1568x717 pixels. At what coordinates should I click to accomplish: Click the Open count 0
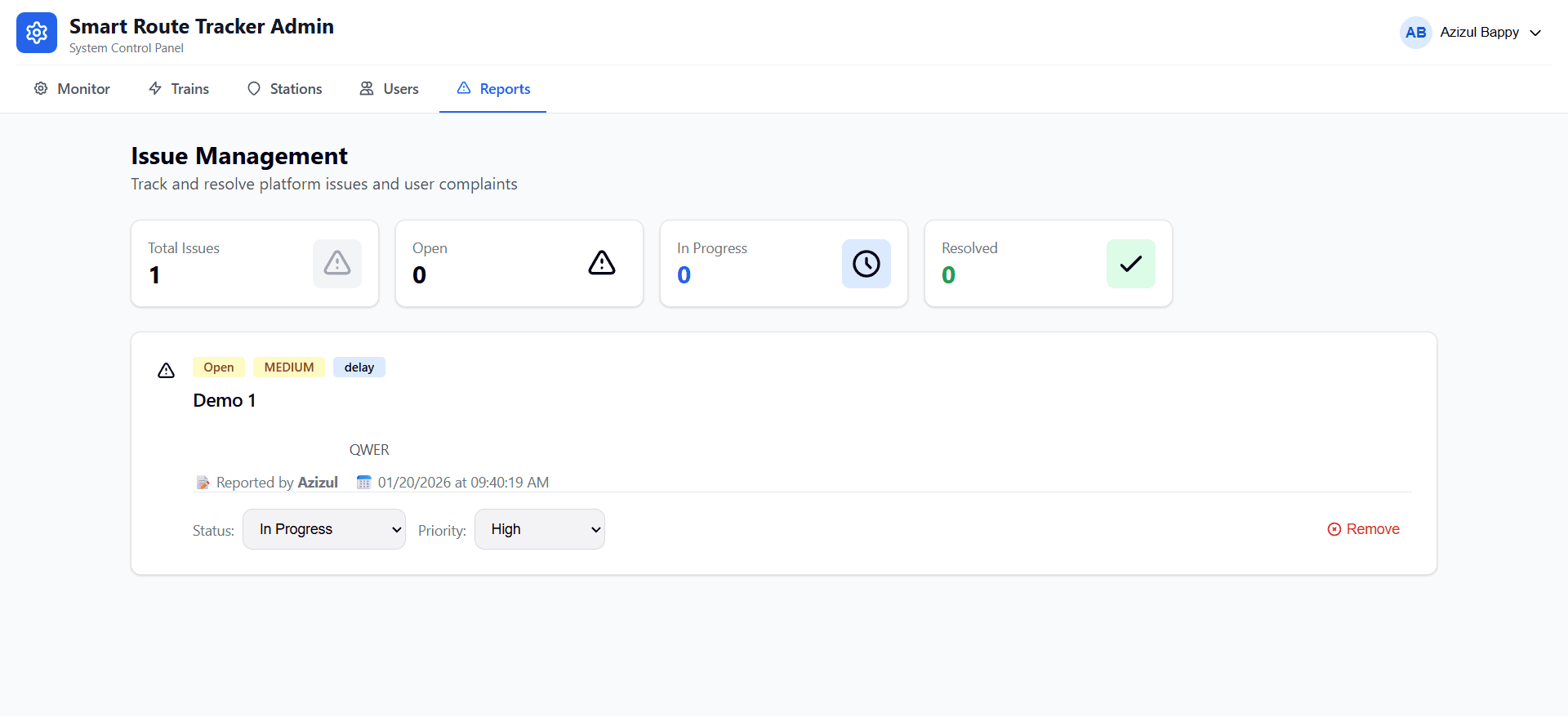(420, 275)
